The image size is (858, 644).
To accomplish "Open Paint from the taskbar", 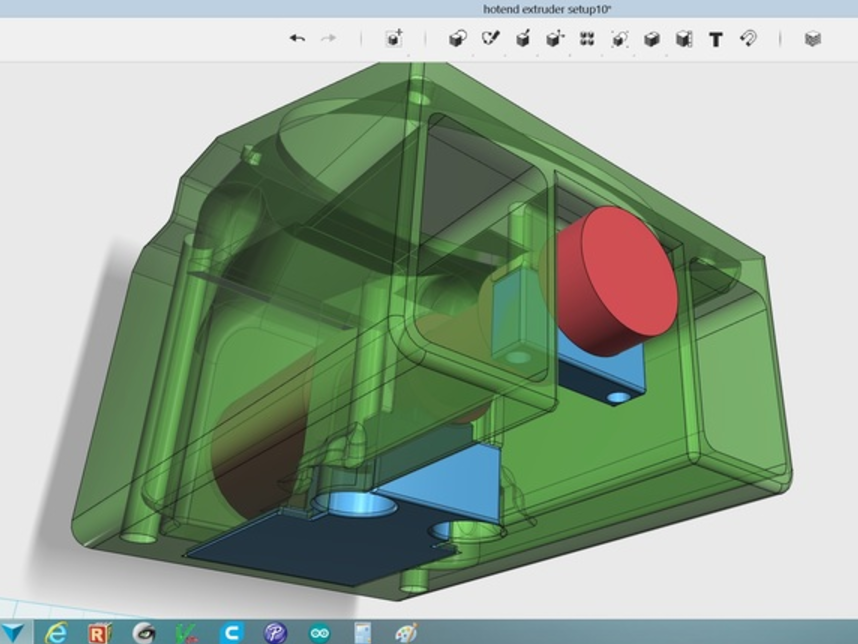I will click(x=407, y=632).
